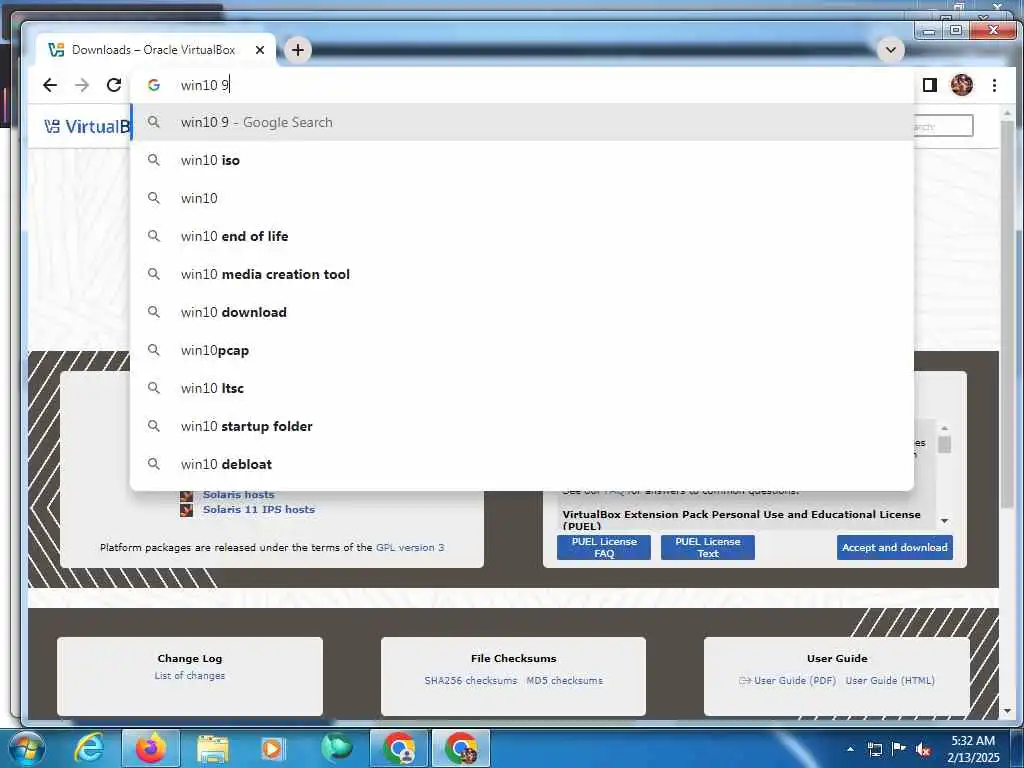The width and height of the screenshot is (1024, 768).
Task: Click the icon next to Solaris 11 IPS hosts
Action: (x=187, y=509)
